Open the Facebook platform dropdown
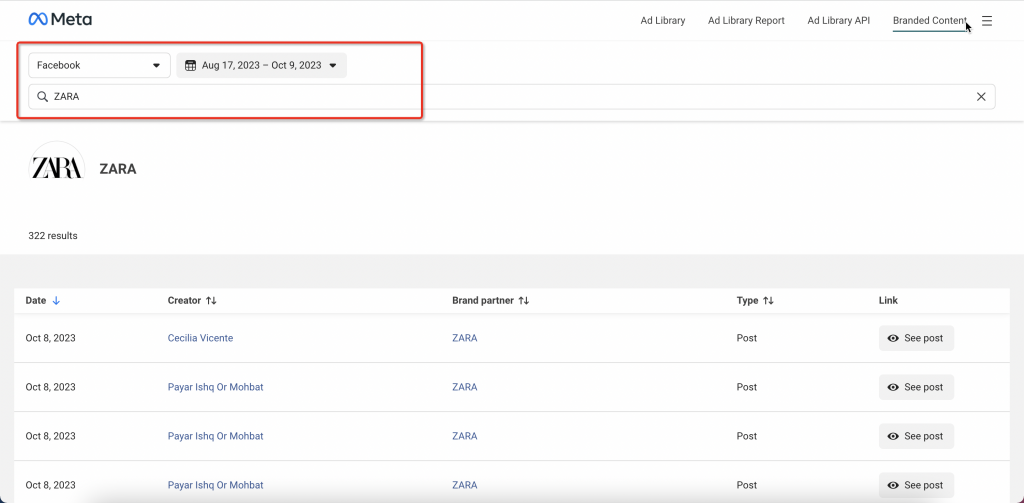1024x503 pixels. click(99, 66)
